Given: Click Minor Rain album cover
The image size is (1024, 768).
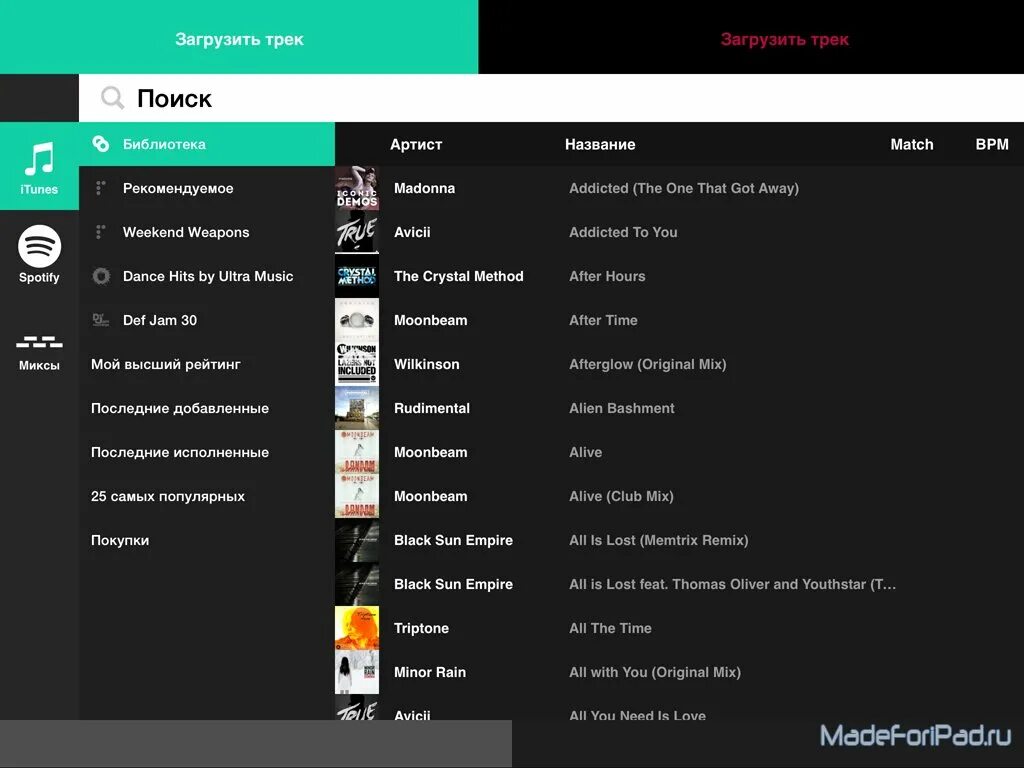Looking at the screenshot, I should [x=357, y=672].
